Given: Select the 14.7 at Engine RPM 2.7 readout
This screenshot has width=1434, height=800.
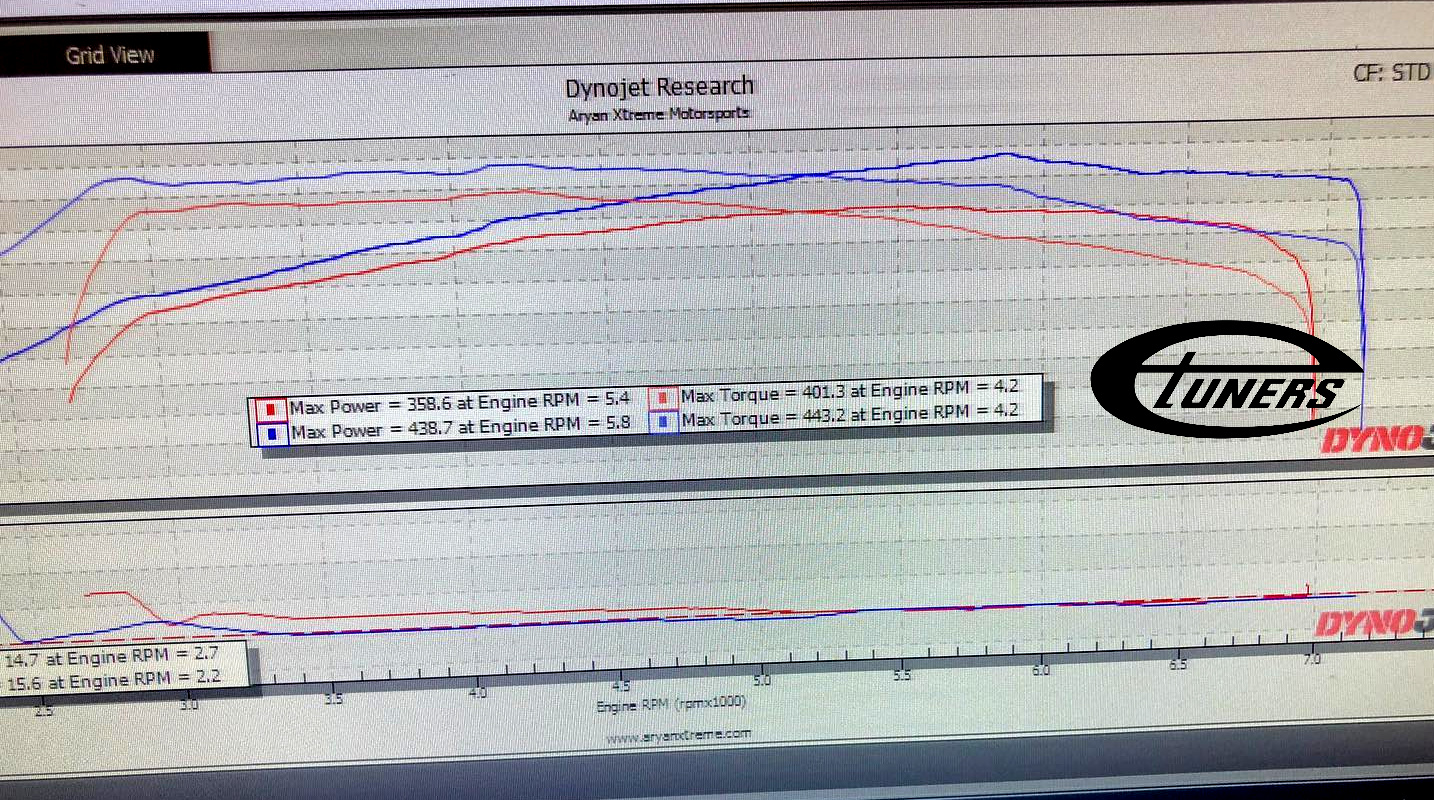Looking at the screenshot, I should [122, 658].
